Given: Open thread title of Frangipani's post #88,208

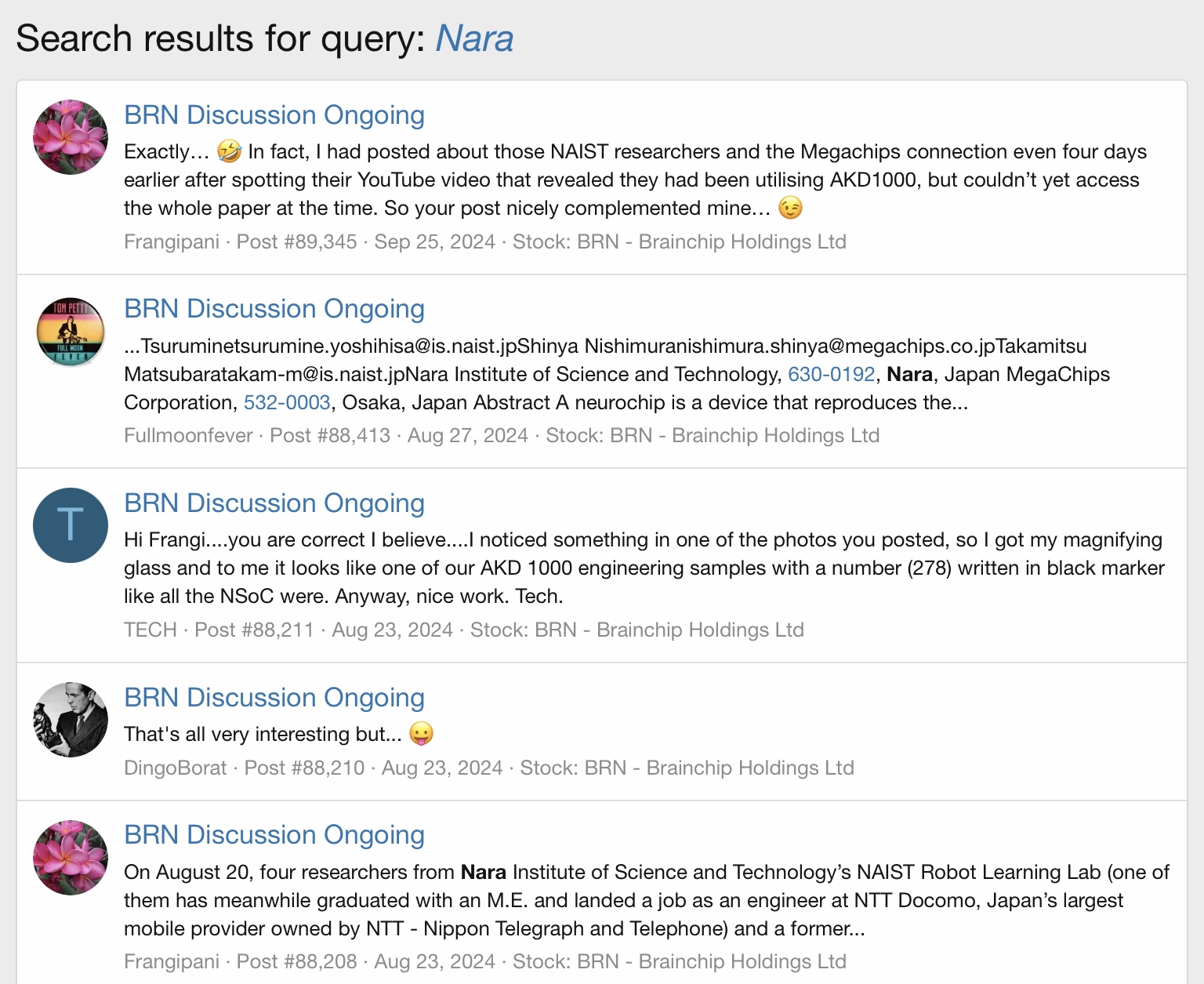Looking at the screenshot, I should click(x=274, y=835).
